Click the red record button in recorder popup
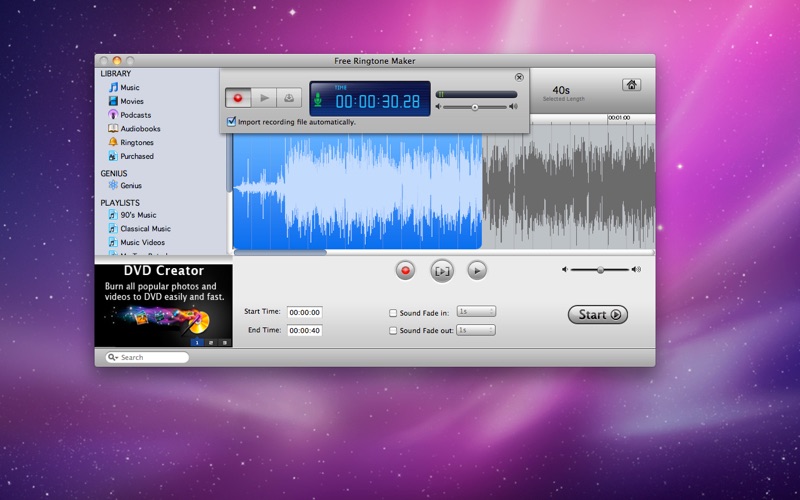 click(x=238, y=98)
